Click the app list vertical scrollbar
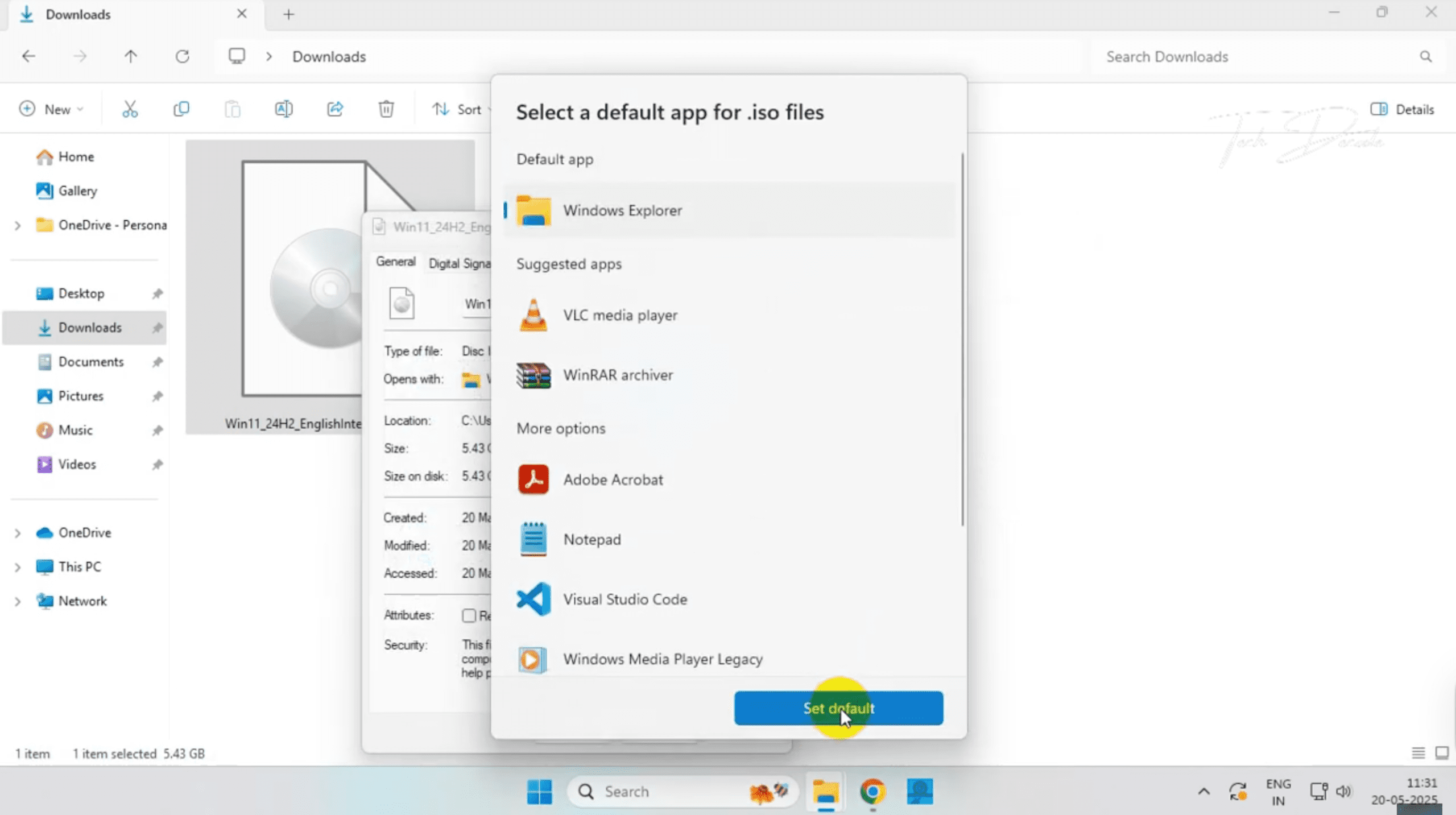The height and width of the screenshot is (815, 1456). 962,341
